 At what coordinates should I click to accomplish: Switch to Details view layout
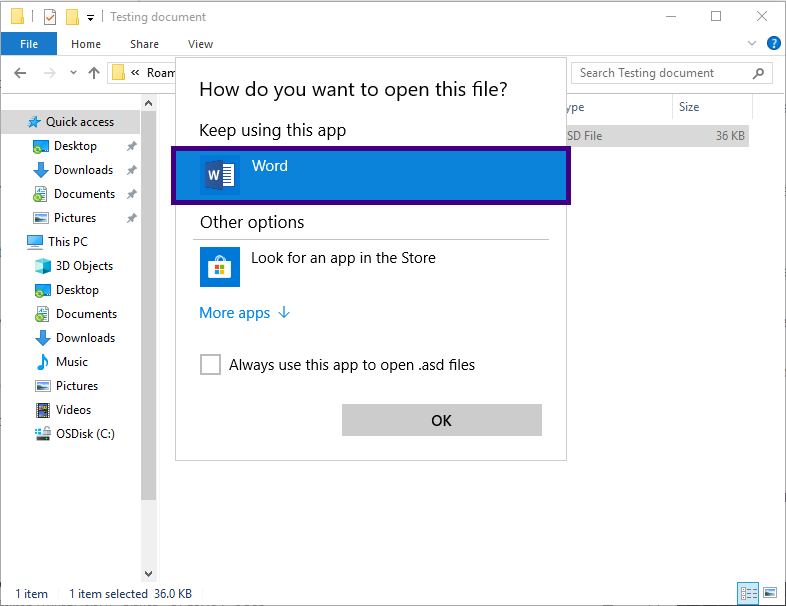pos(748,593)
